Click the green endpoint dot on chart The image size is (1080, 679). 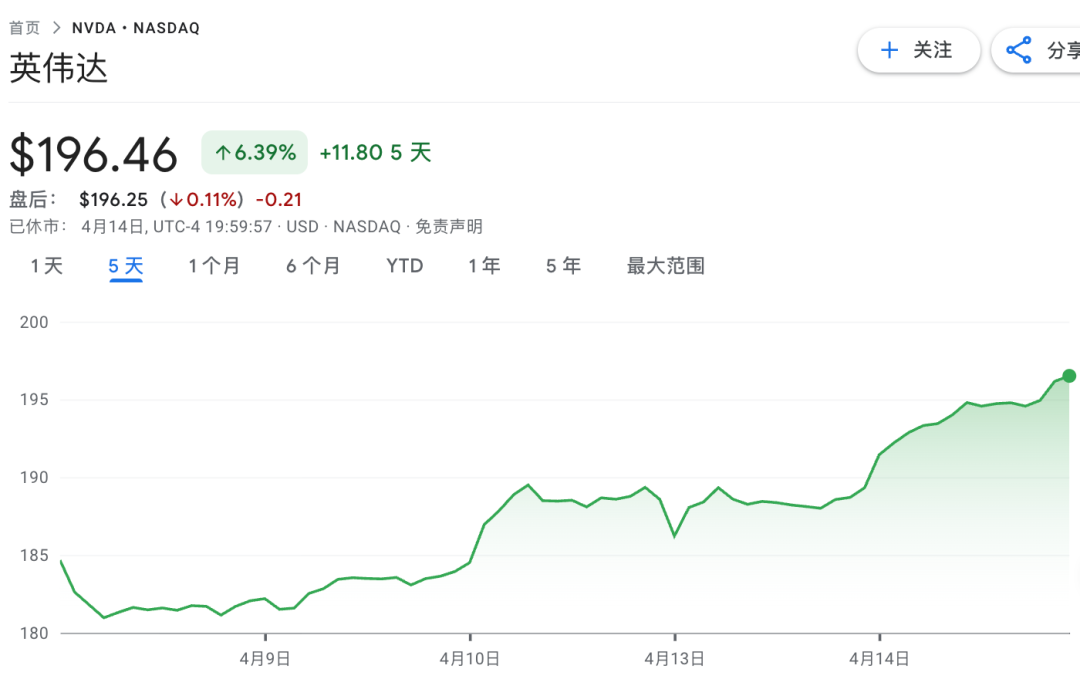pyautogui.click(x=1069, y=376)
